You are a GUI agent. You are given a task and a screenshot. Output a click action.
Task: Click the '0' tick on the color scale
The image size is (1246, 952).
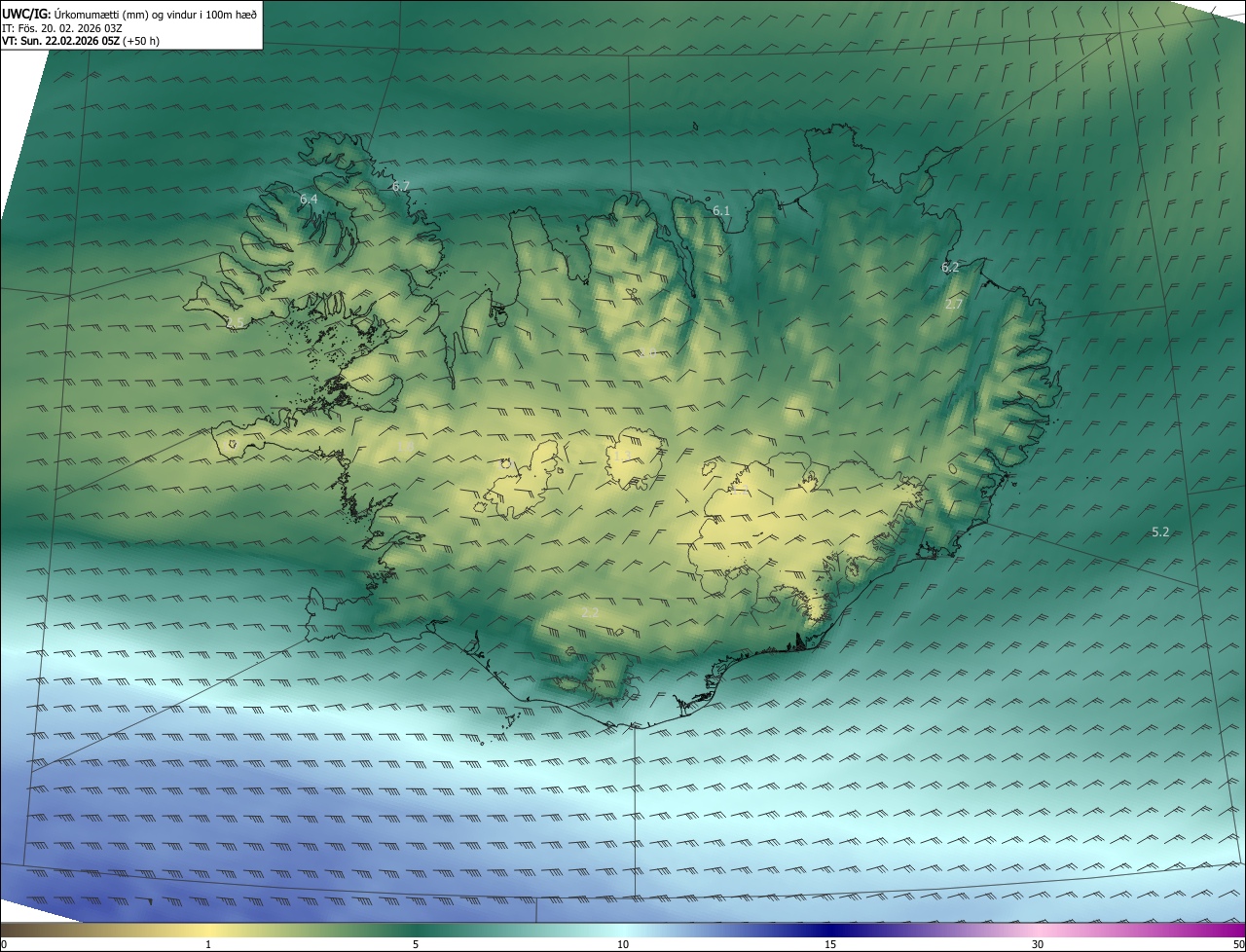[x=3, y=945]
